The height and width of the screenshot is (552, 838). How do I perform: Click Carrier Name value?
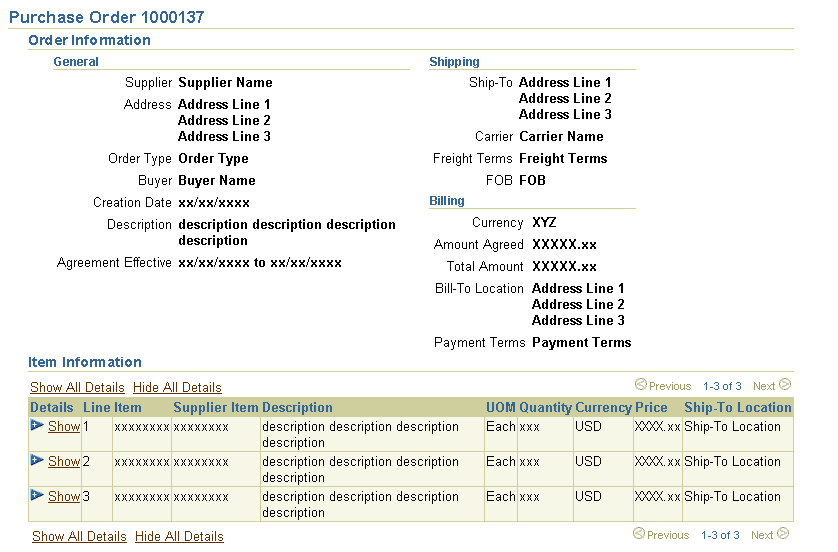(561, 136)
